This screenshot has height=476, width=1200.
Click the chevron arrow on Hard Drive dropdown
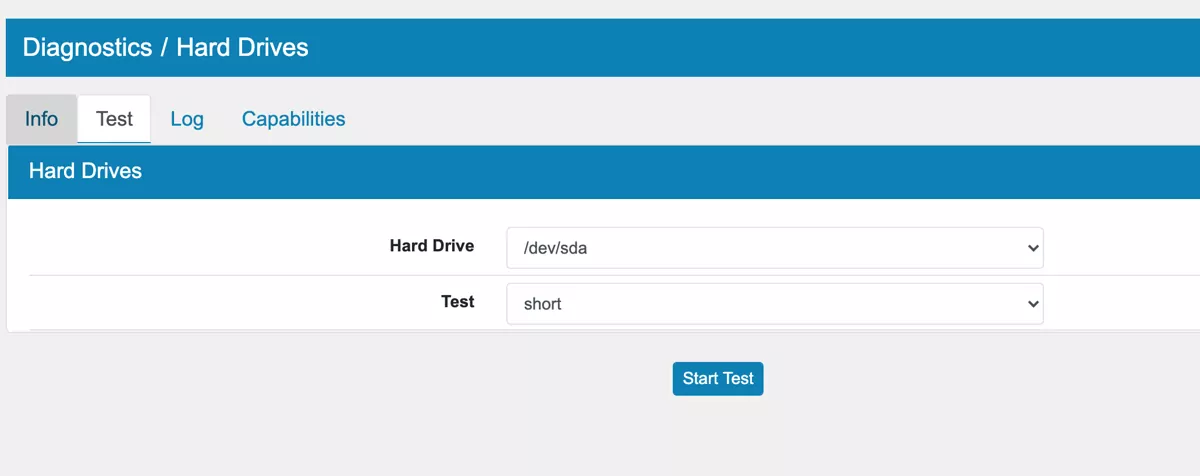1033,248
